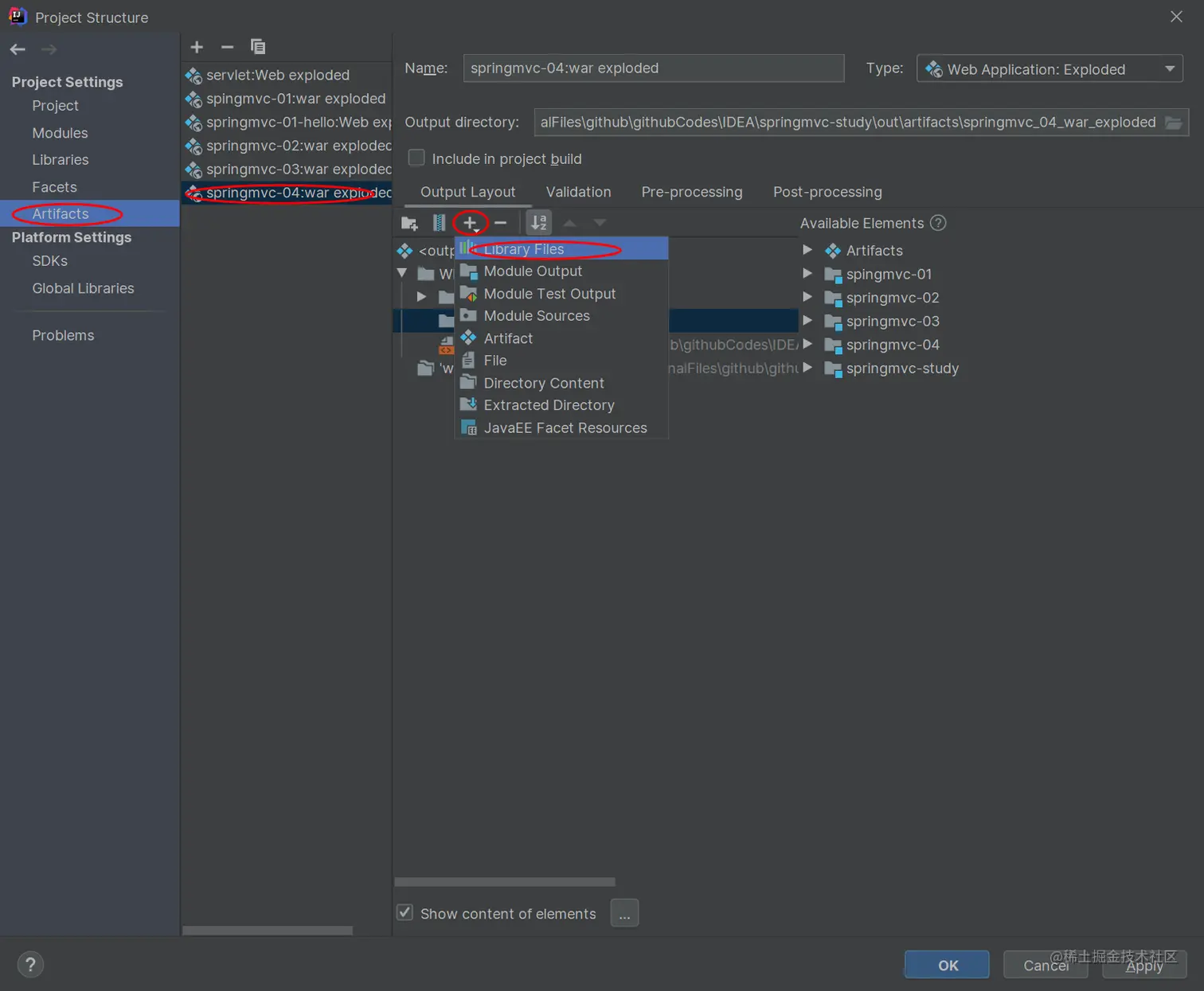
Task: Choose Module Sources menu item
Action: click(561, 316)
